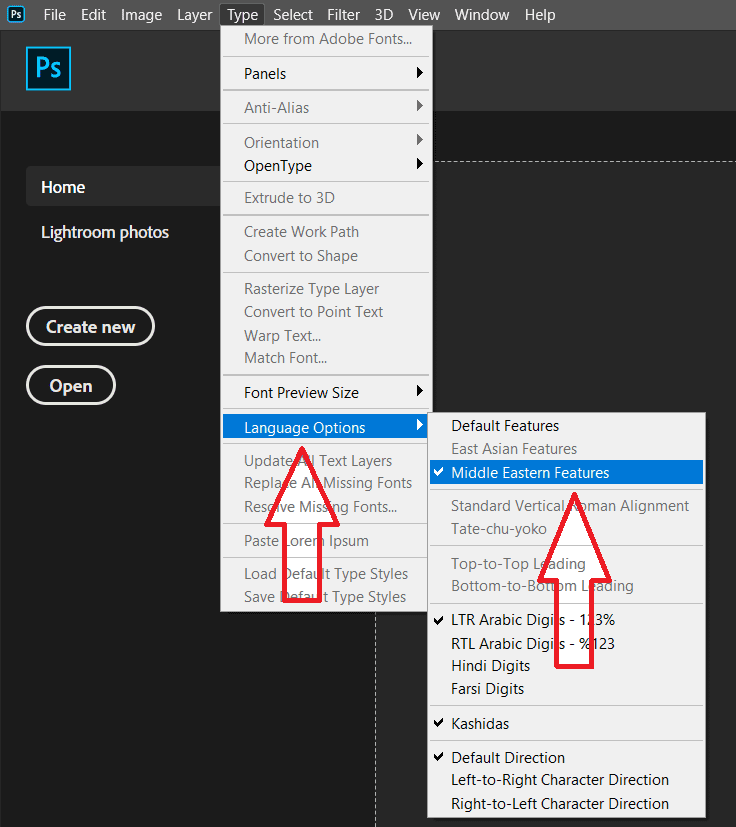The image size is (736, 827).
Task: Select Default Direction
Action: (x=567, y=758)
